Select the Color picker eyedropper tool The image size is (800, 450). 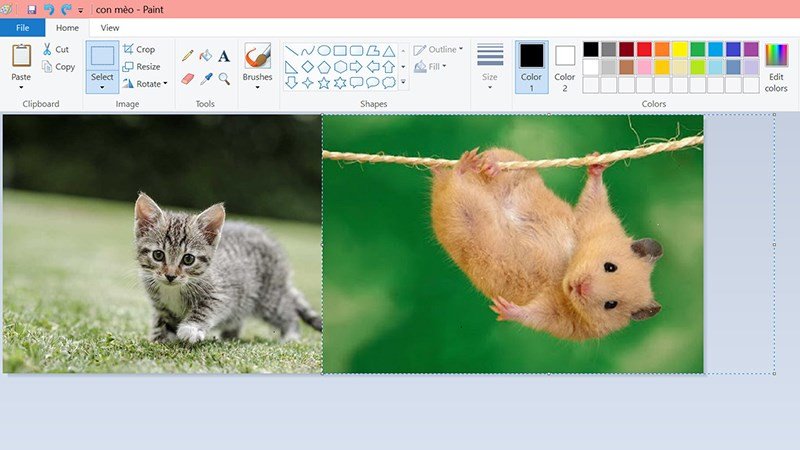click(205, 78)
